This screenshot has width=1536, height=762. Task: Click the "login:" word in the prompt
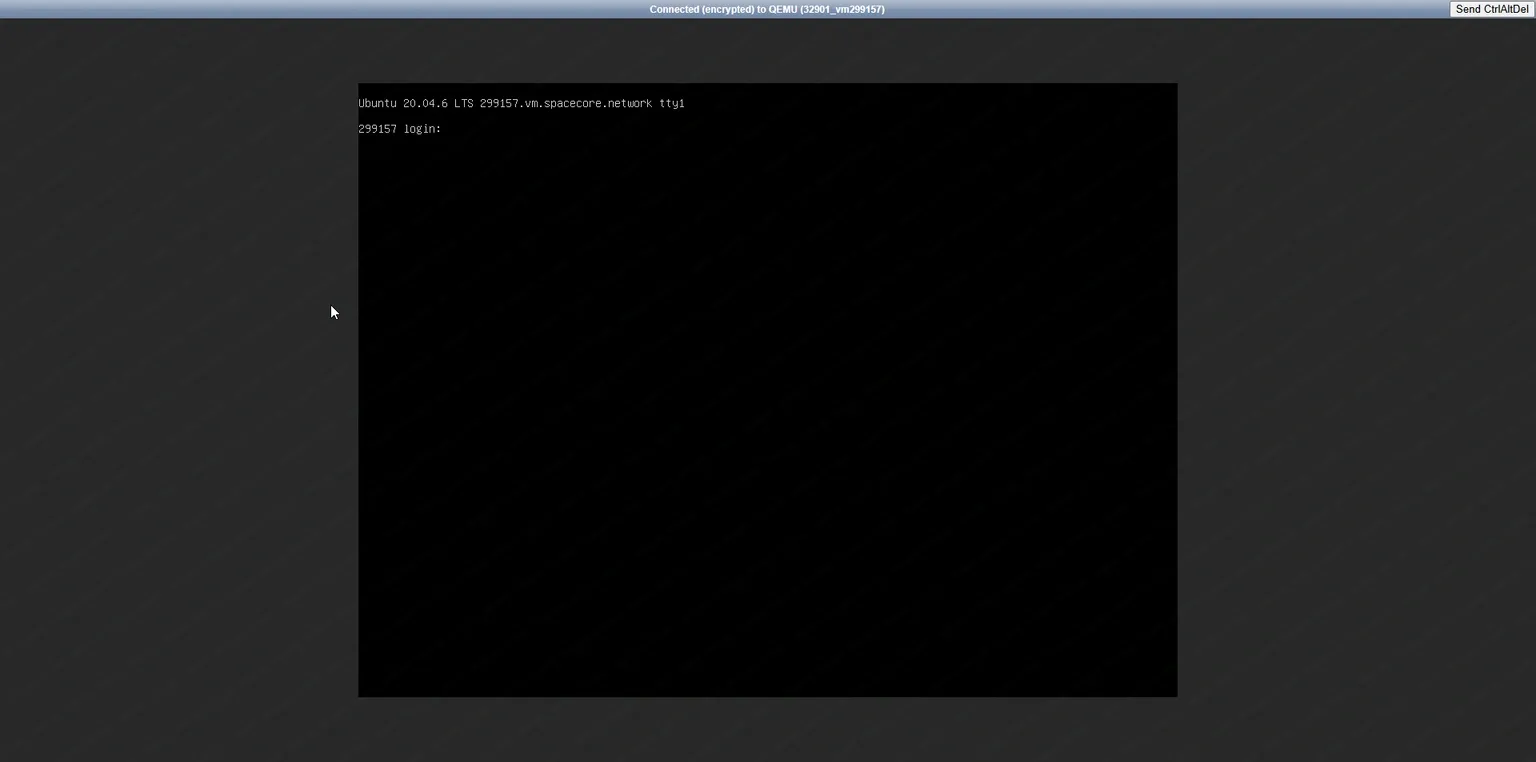[x=422, y=129]
